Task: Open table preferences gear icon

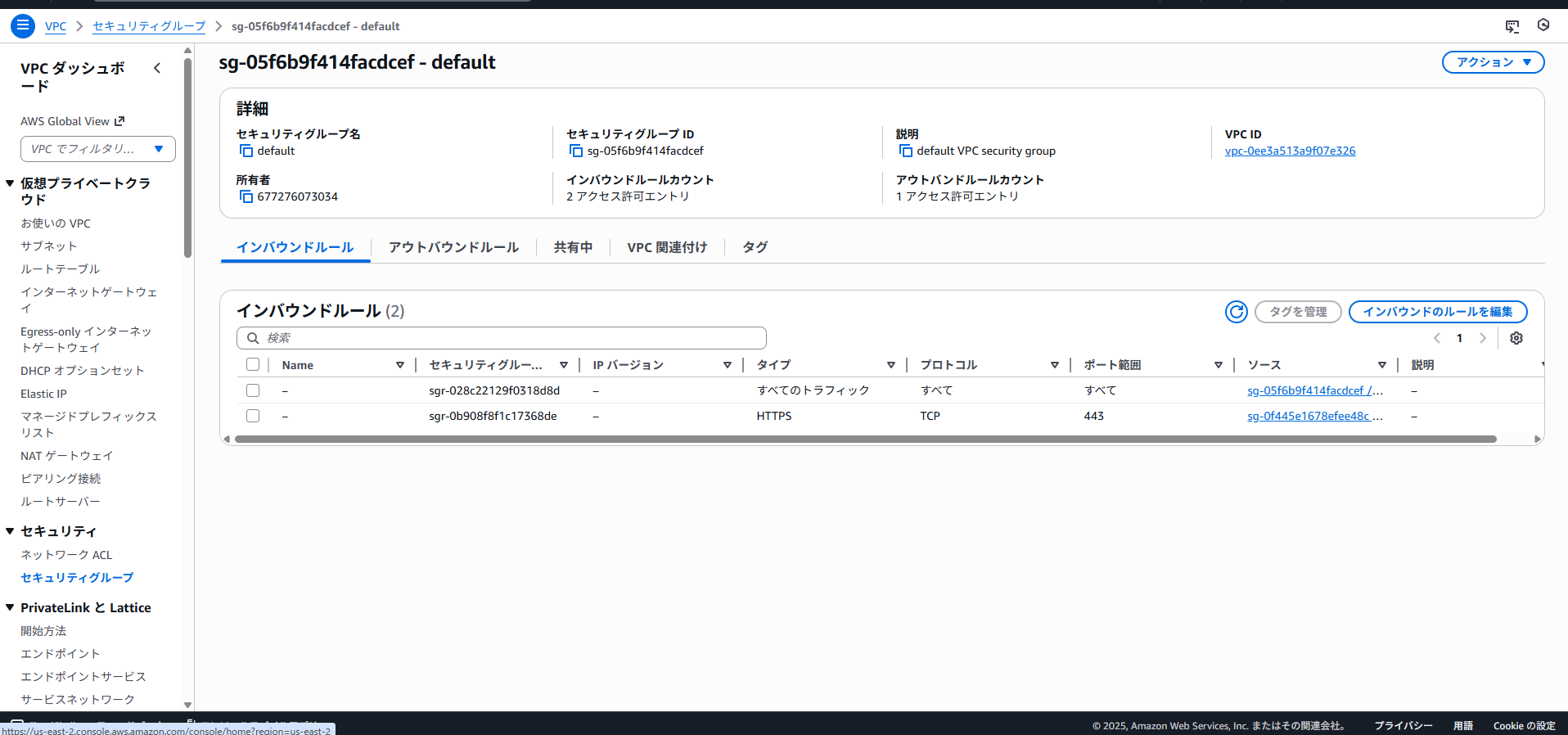Action: pyautogui.click(x=1516, y=338)
